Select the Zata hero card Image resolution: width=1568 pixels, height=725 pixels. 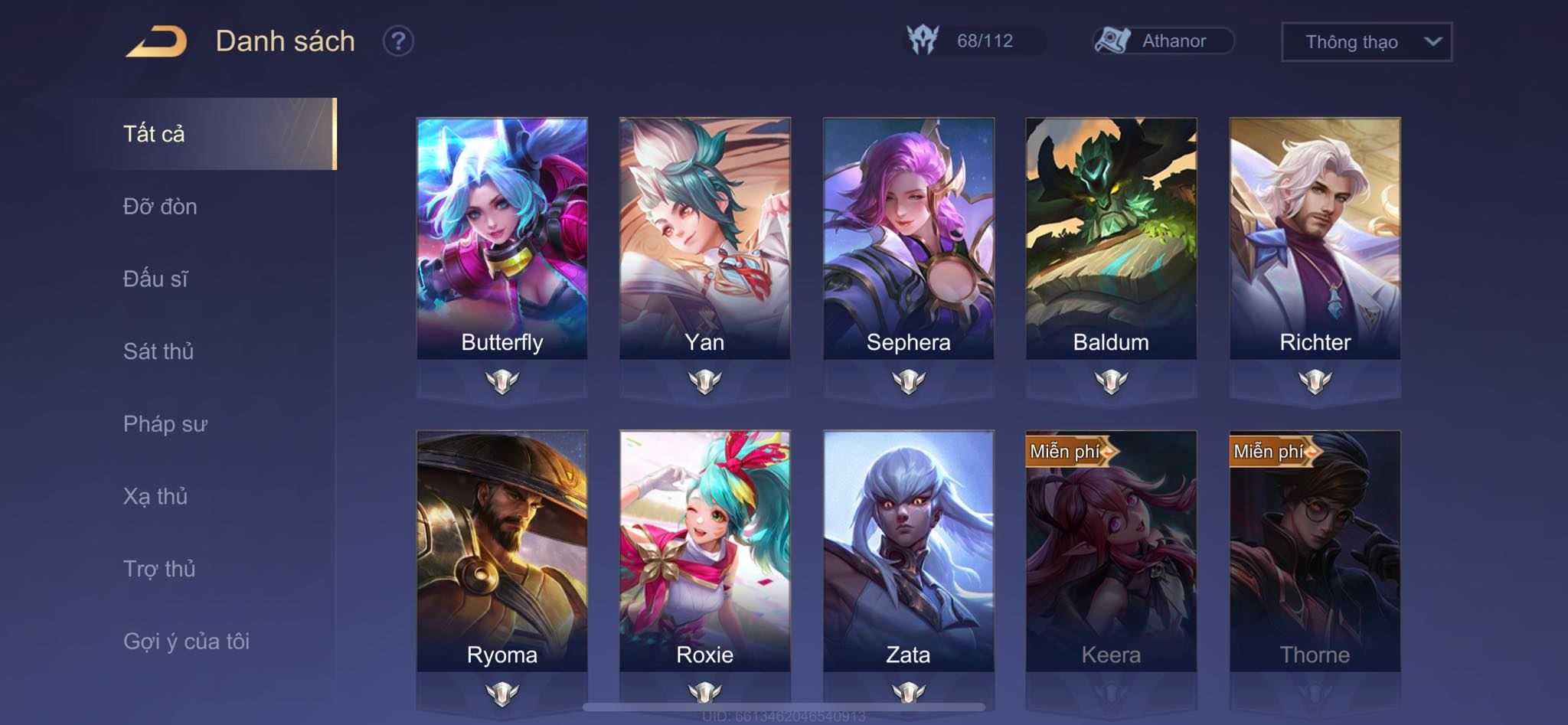coord(909,551)
